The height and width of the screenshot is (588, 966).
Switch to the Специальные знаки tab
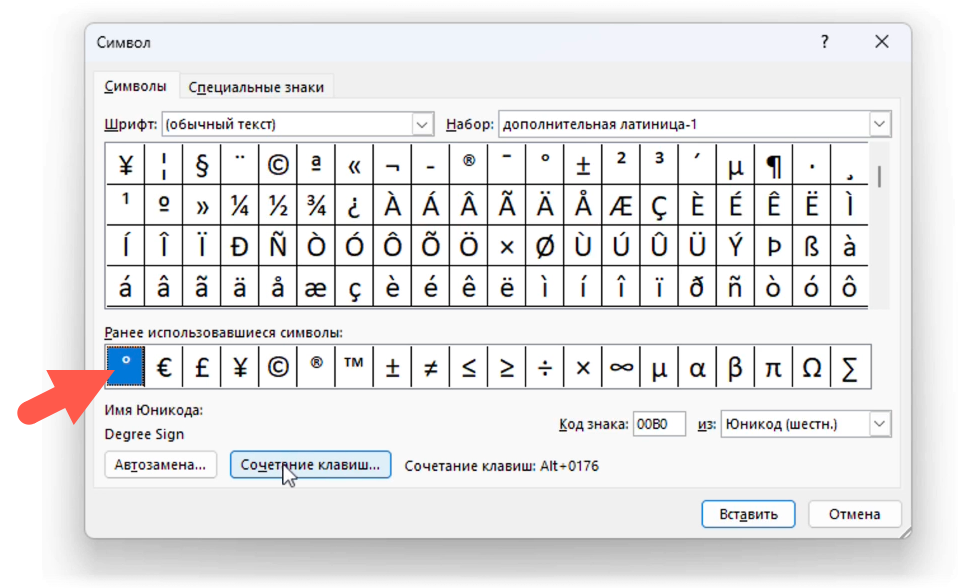click(256, 87)
